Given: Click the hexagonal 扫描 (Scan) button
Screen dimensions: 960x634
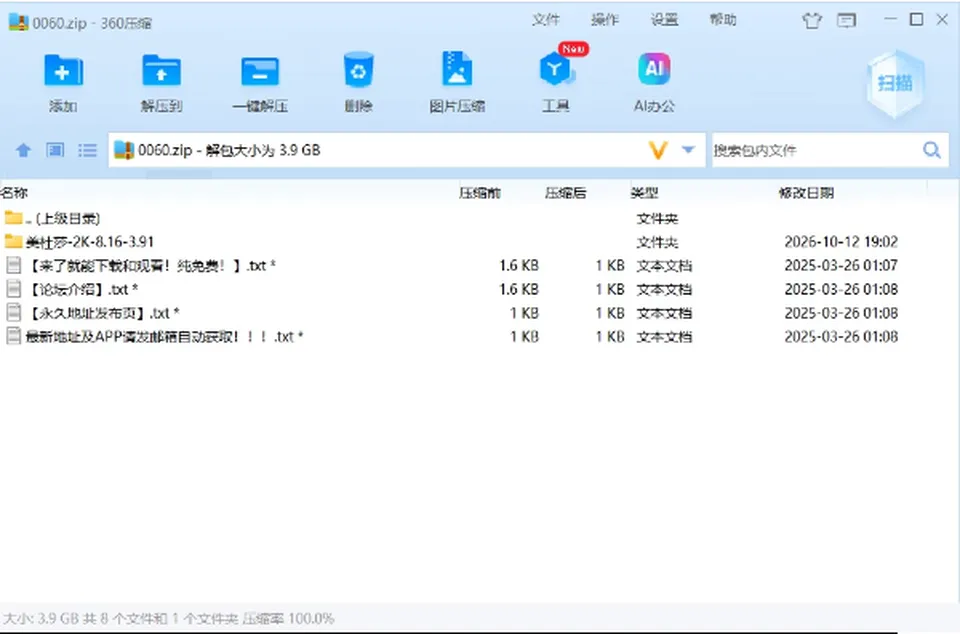Looking at the screenshot, I should tap(896, 84).
